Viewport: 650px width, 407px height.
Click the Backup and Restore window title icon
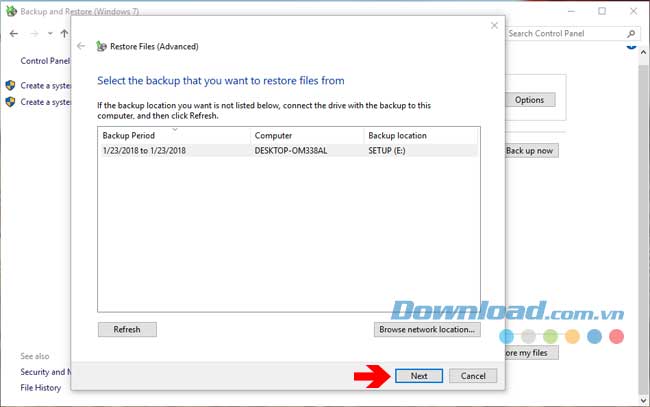(x=11, y=11)
